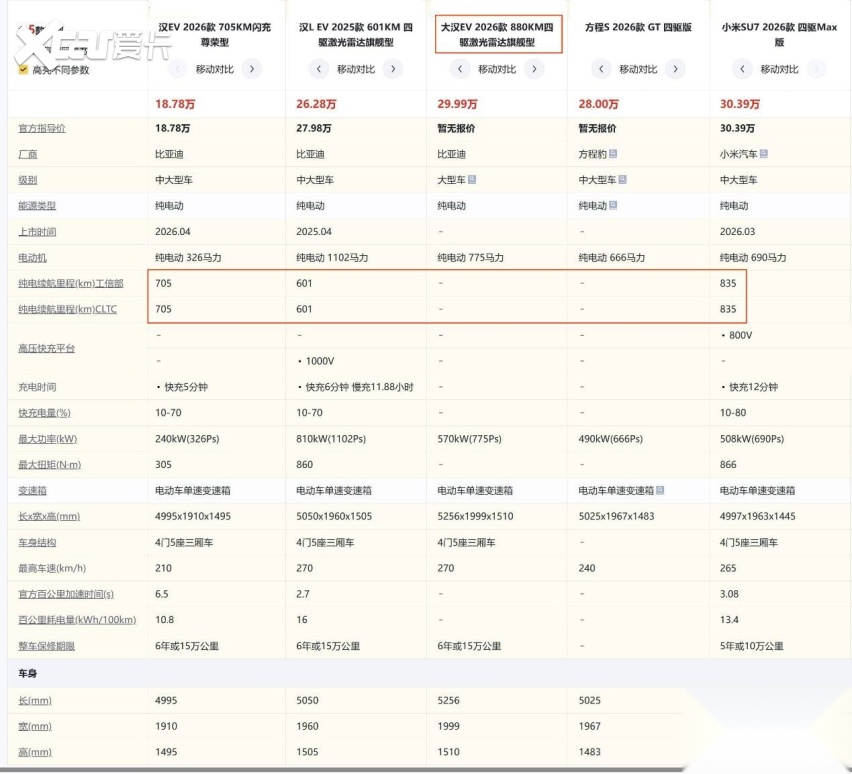This screenshot has height=774, width=852.
Task: Open 纯电续航里程(km)工信部 link
Action: click(x=71, y=283)
